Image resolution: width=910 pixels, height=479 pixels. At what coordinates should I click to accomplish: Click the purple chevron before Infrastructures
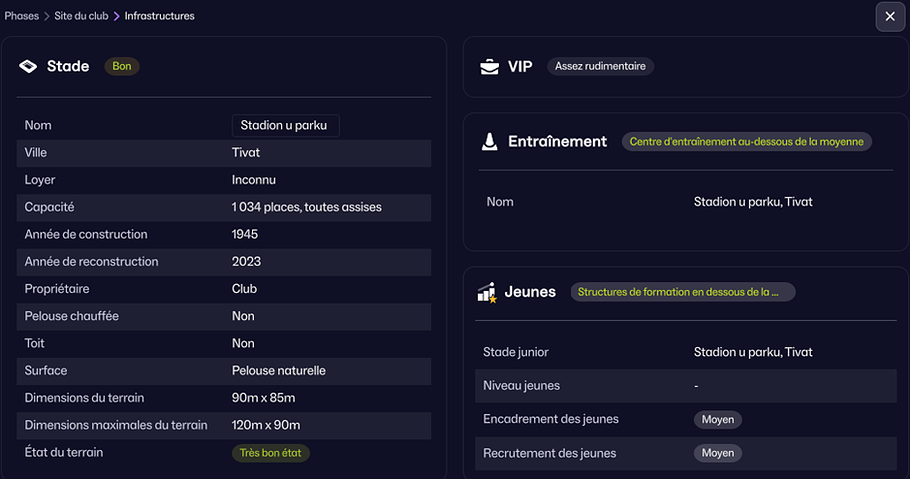click(117, 16)
